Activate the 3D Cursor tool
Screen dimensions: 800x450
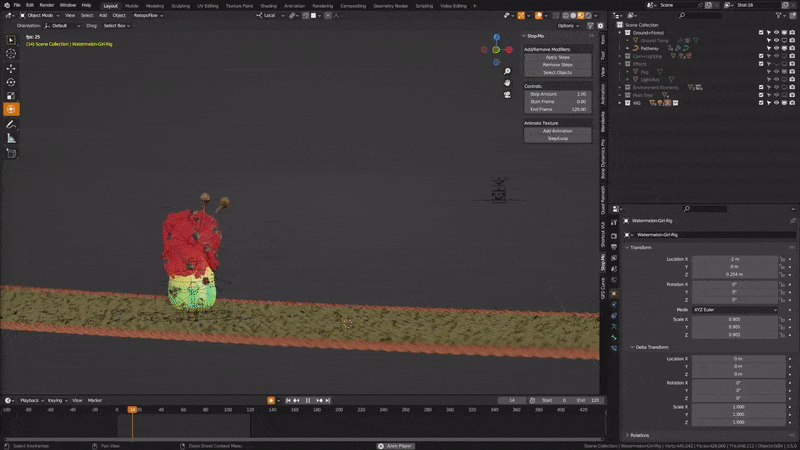[11, 54]
